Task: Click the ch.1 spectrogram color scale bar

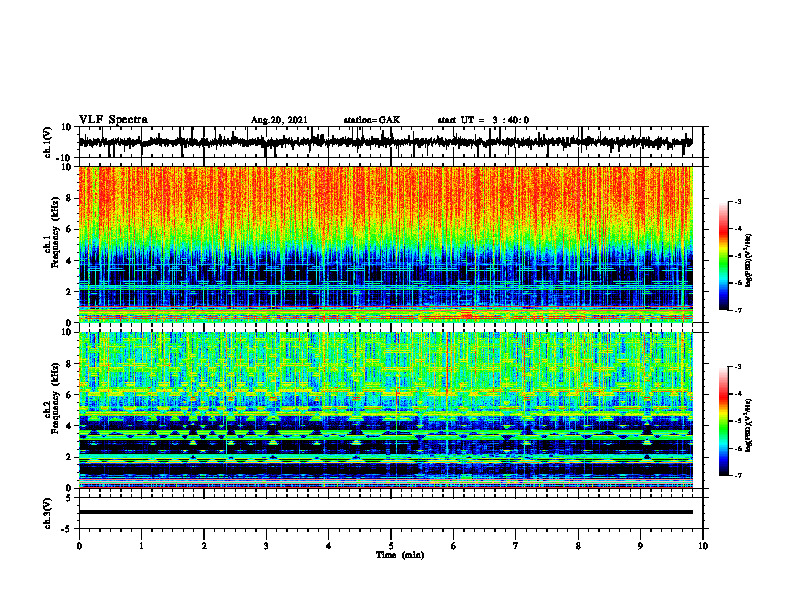Action: pos(724,256)
